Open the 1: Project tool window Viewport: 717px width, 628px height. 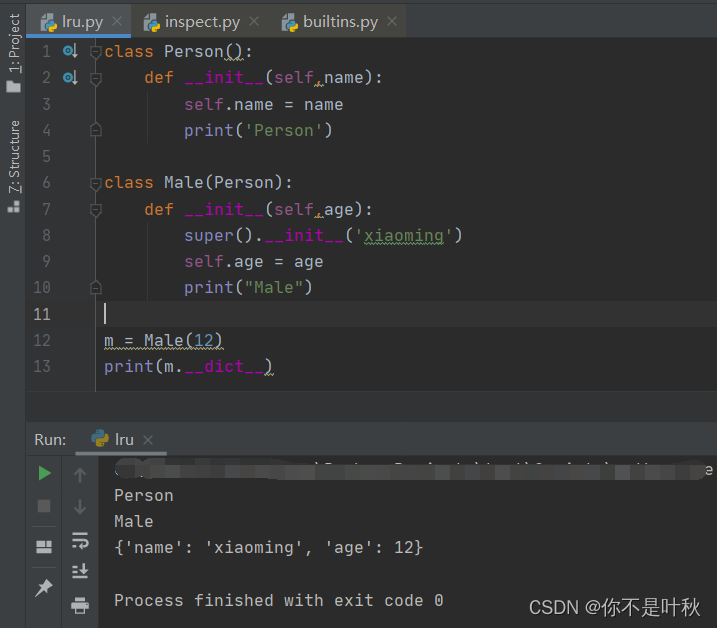click(14, 52)
